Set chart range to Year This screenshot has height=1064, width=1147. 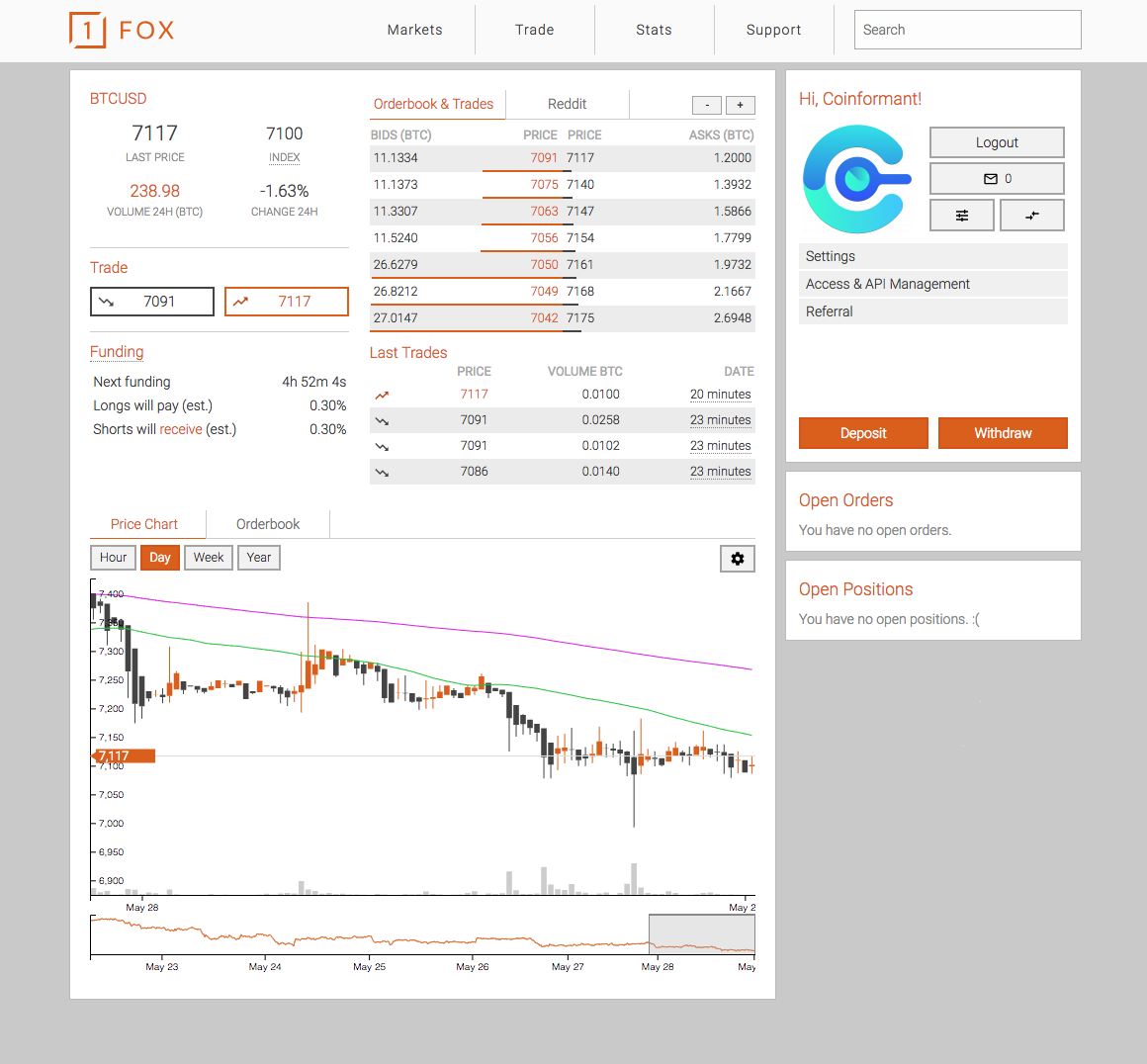click(x=259, y=558)
